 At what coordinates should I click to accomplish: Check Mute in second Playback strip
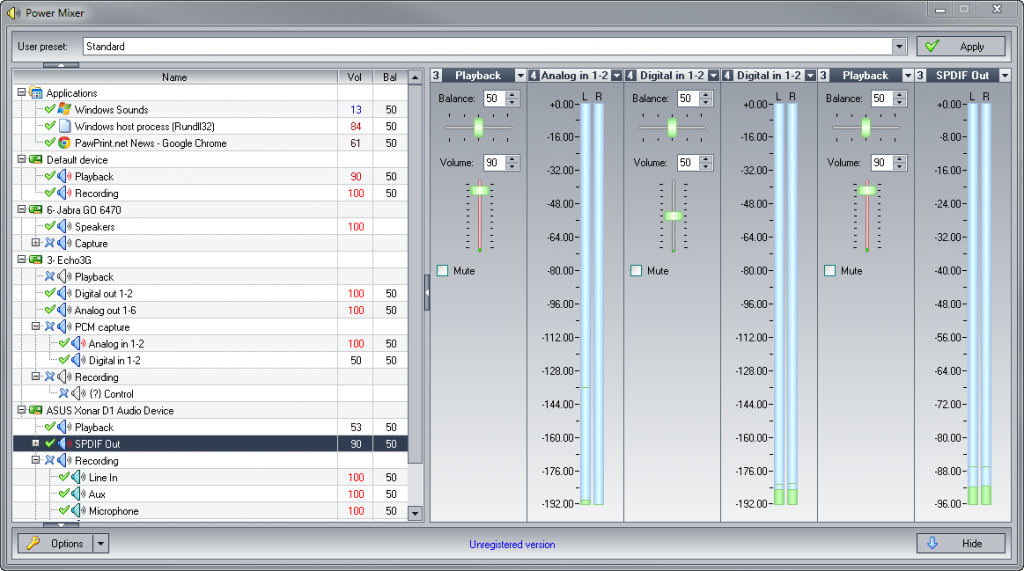point(830,270)
